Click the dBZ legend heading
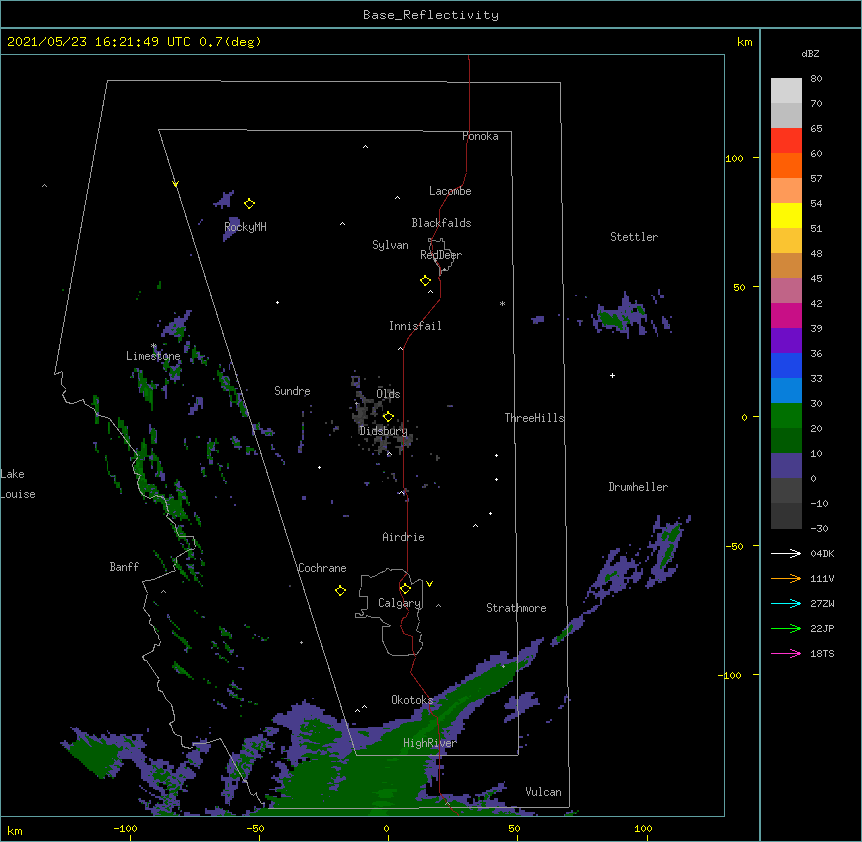The width and height of the screenshot is (862, 842). tap(810, 53)
